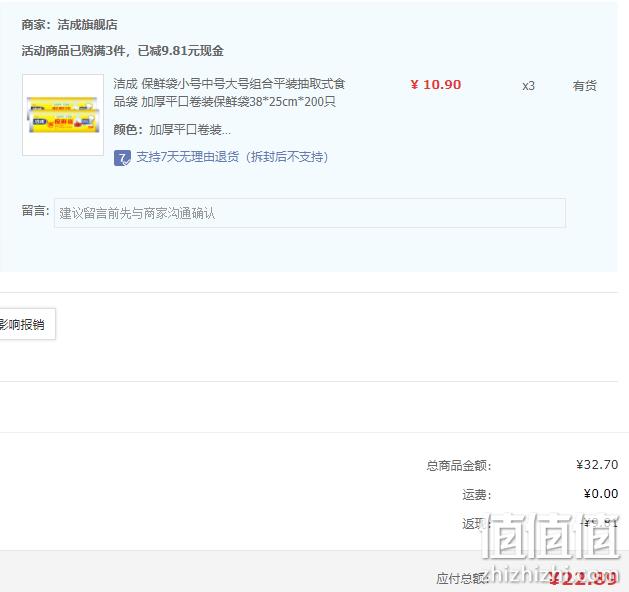This screenshot has width=629, height=592.
Task: Open the 洁成旗舰店 merchant name
Action: (87, 24)
